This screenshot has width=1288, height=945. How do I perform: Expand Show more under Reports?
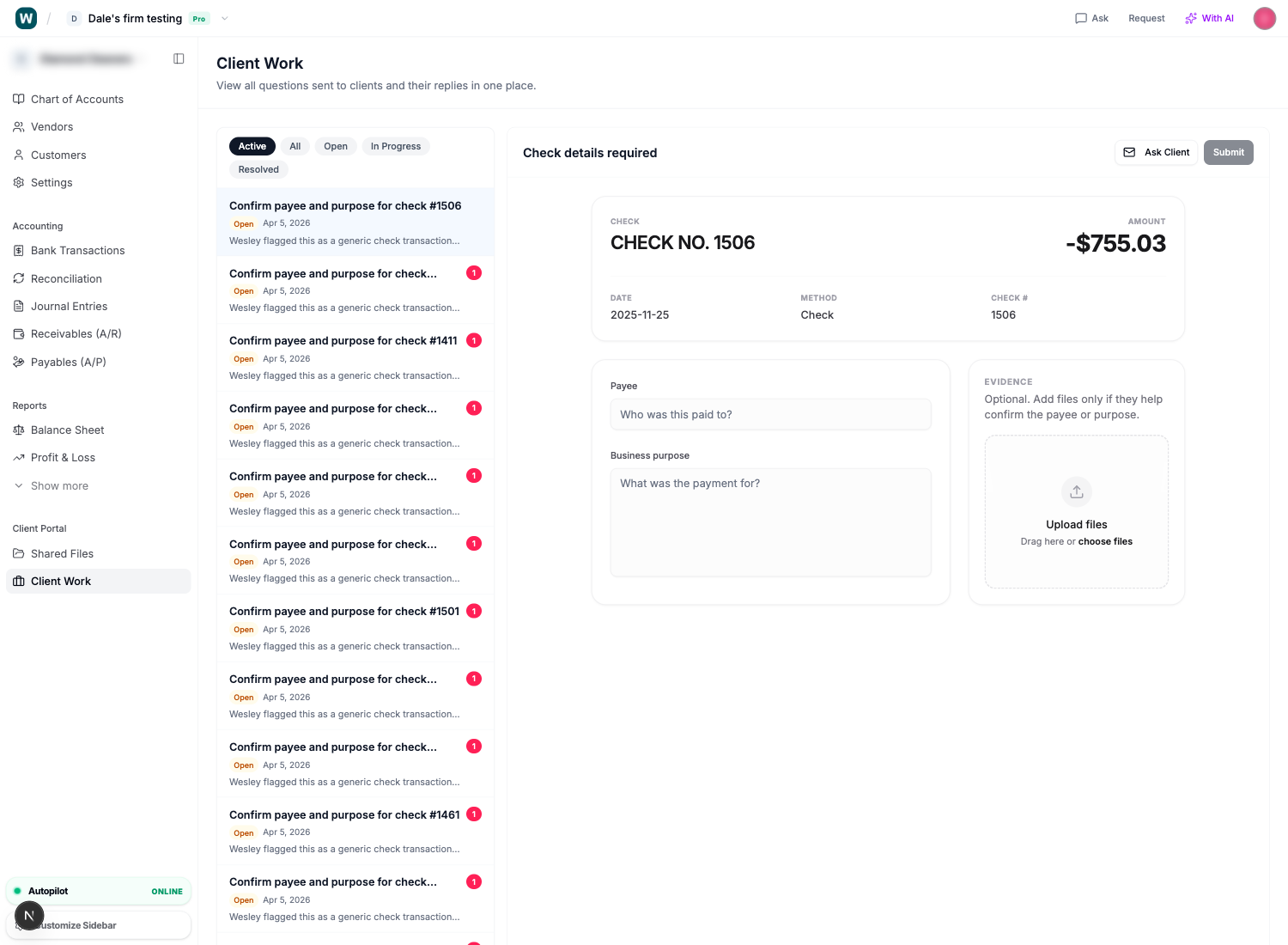59,485
